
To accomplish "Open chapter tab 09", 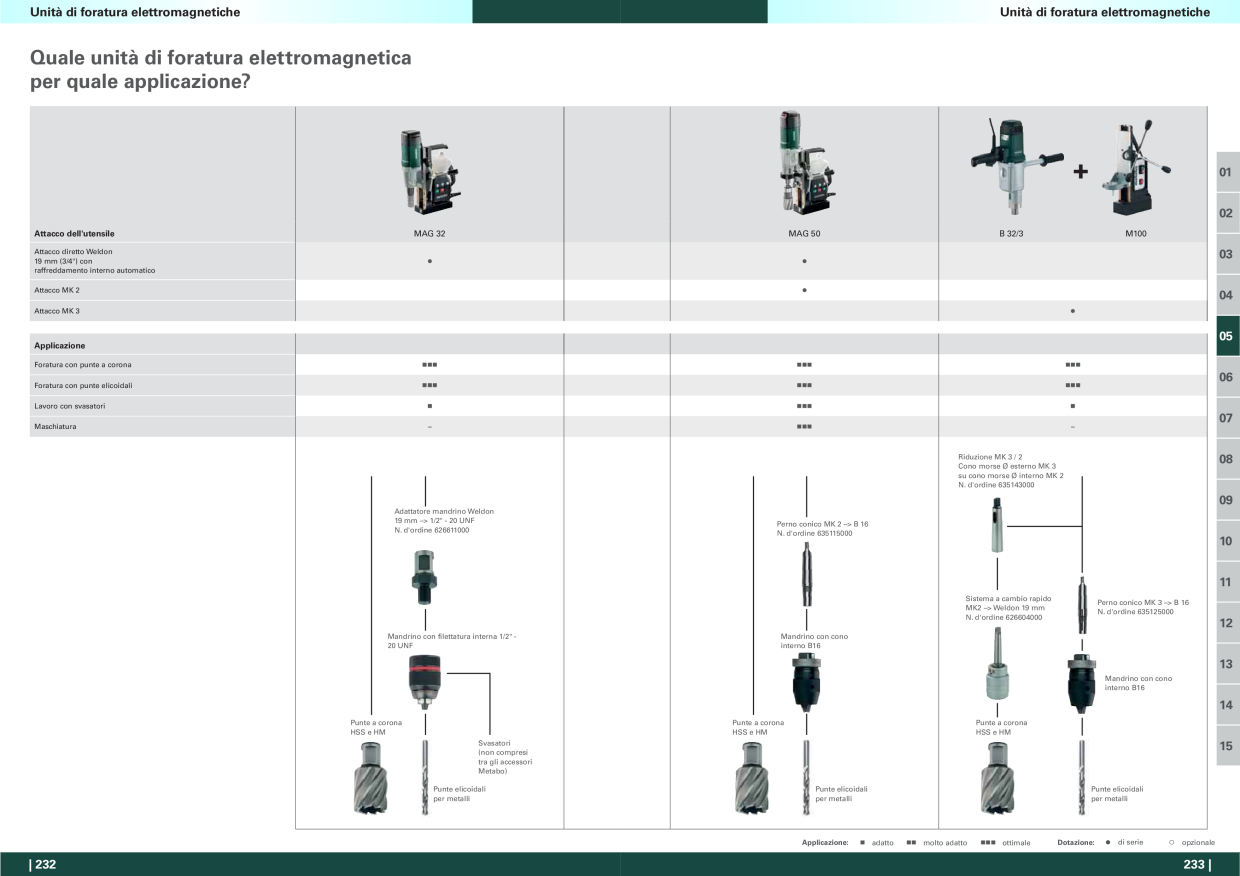I will click(x=1227, y=500).
